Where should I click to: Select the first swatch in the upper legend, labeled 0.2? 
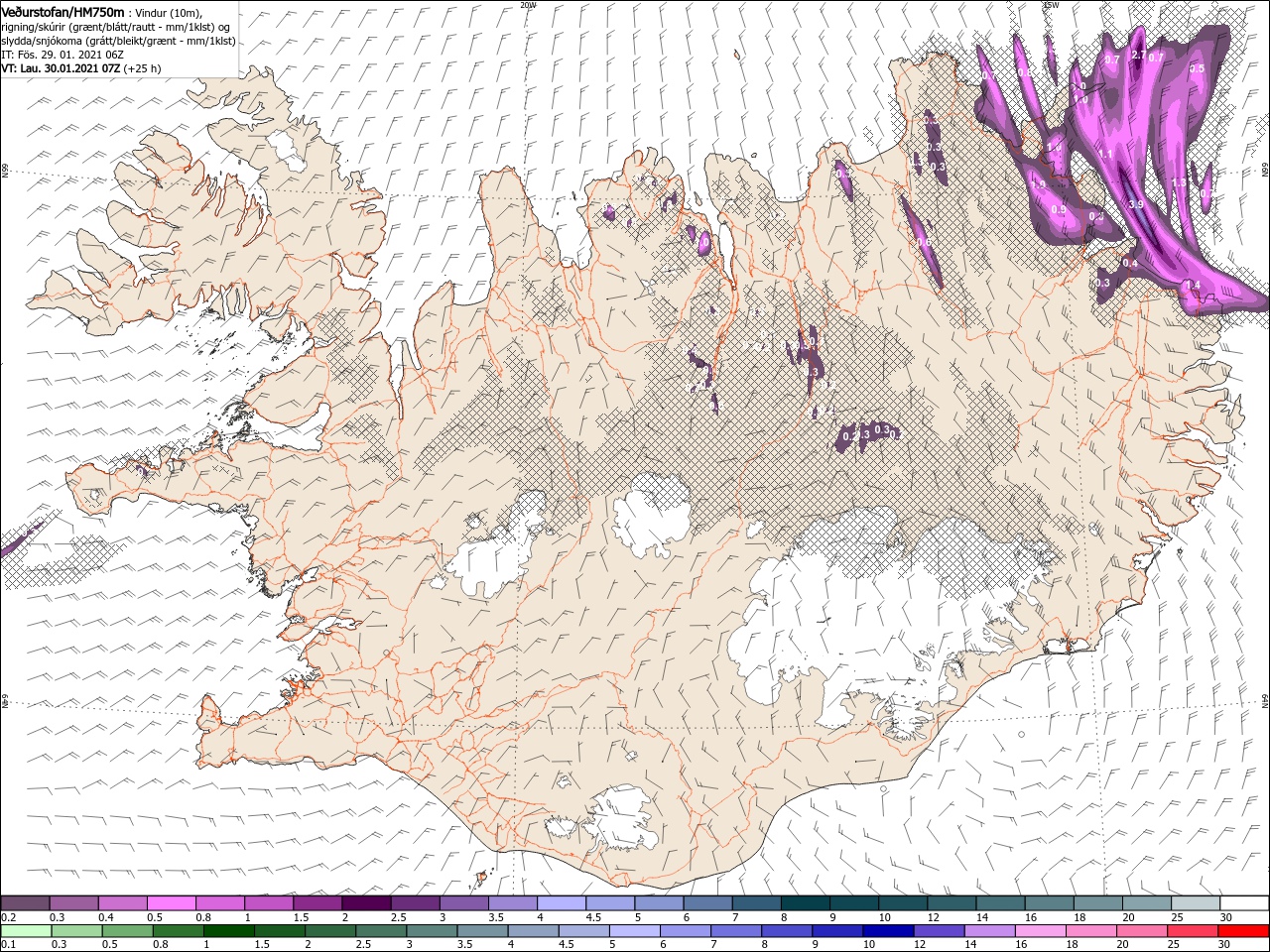click(x=26, y=903)
